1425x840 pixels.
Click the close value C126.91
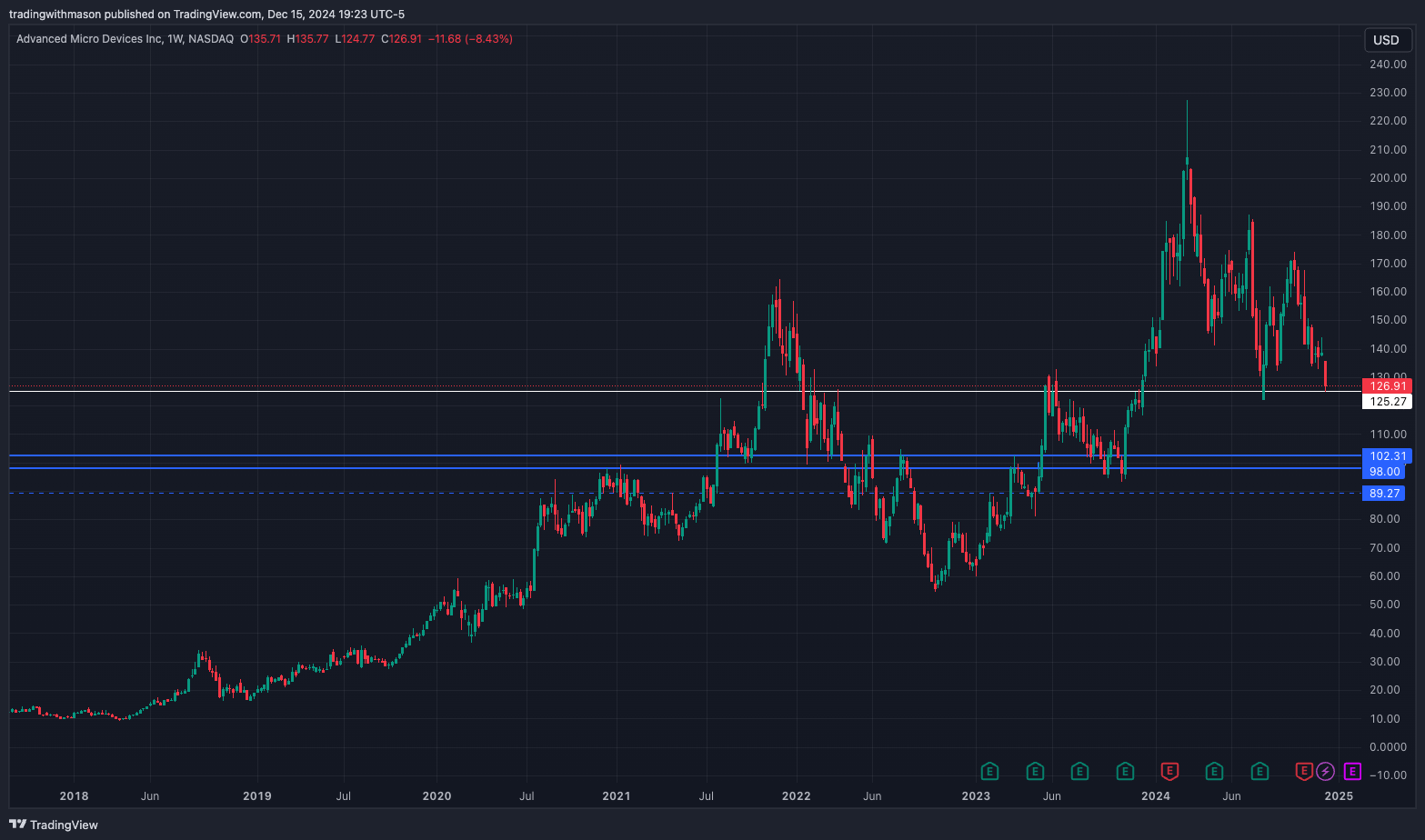[401, 39]
